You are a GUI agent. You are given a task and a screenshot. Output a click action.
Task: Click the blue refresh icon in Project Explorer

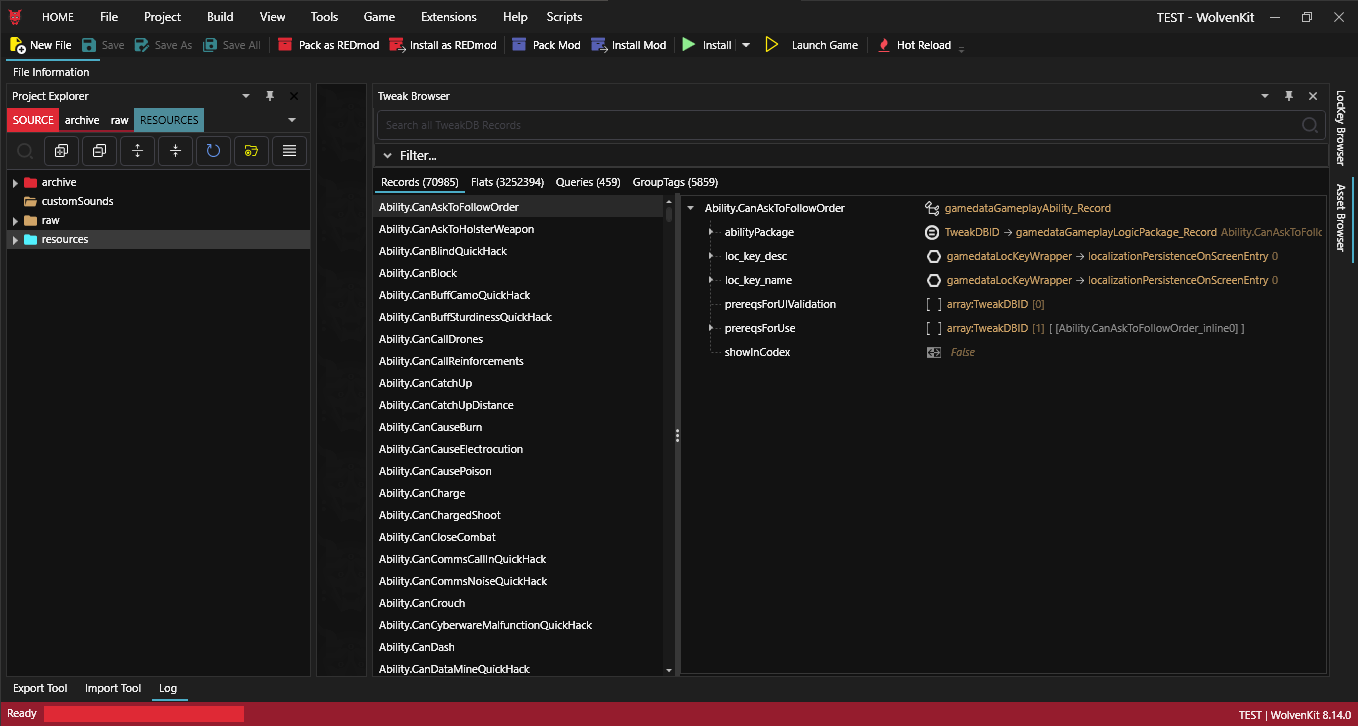point(213,151)
